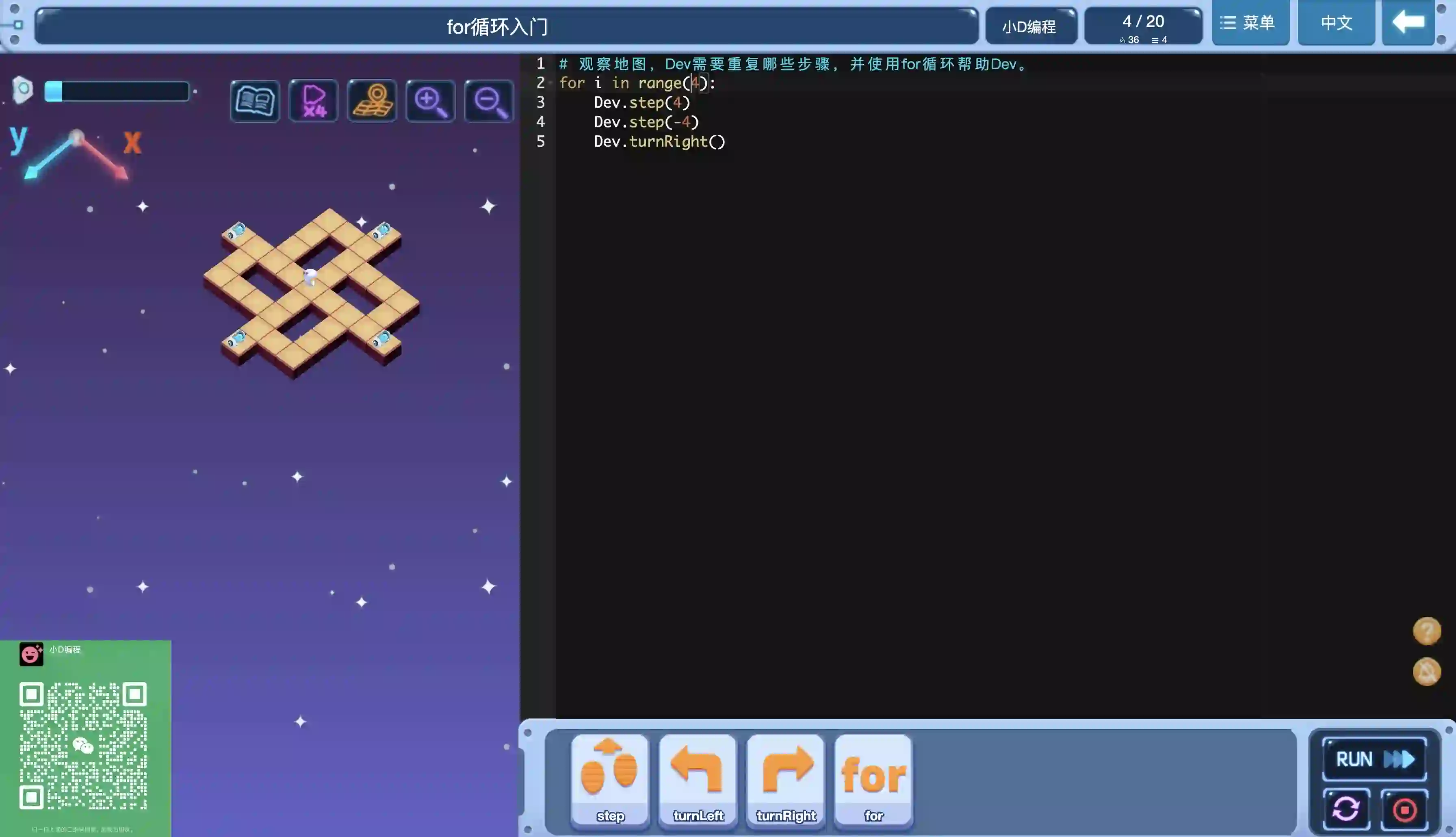Click the reset refresh icon
The width and height of the screenshot is (1456, 837).
[x=1345, y=809]
